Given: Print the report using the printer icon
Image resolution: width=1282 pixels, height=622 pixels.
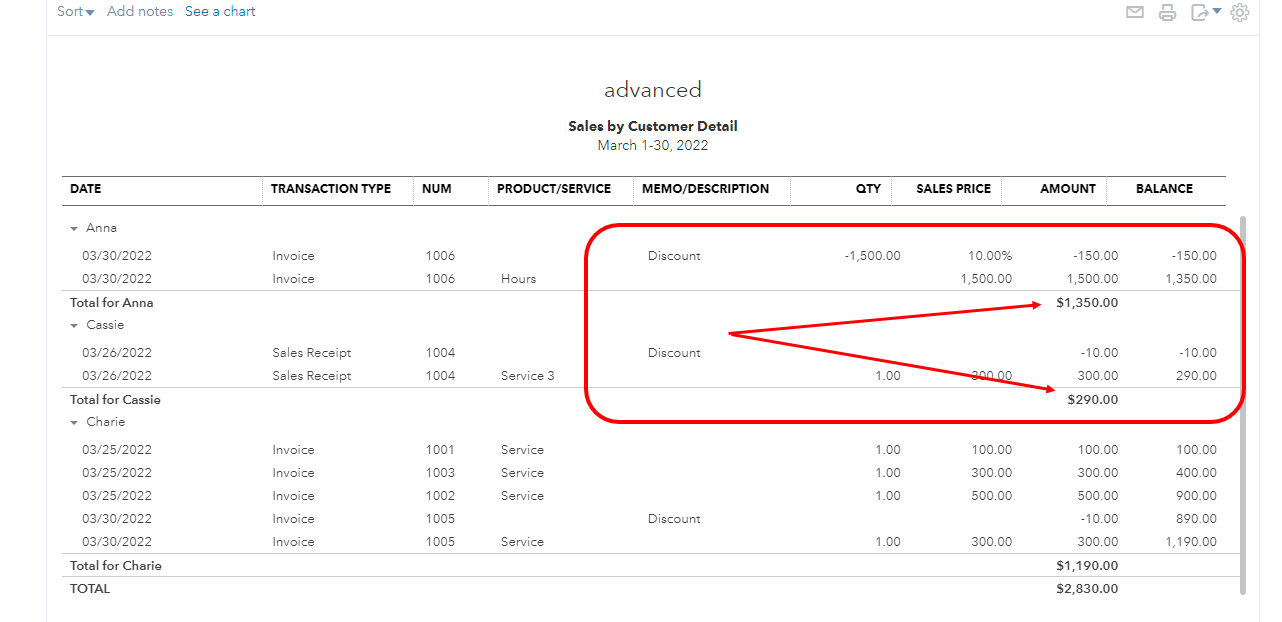Looking at the screenshot, I should point(1167,12).
